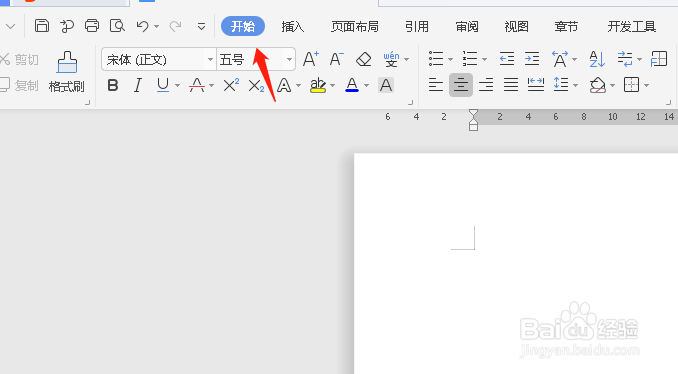Apply blue font color A
Screen dimensions: 678x374
pyautogui.click(x=352, y=85)
